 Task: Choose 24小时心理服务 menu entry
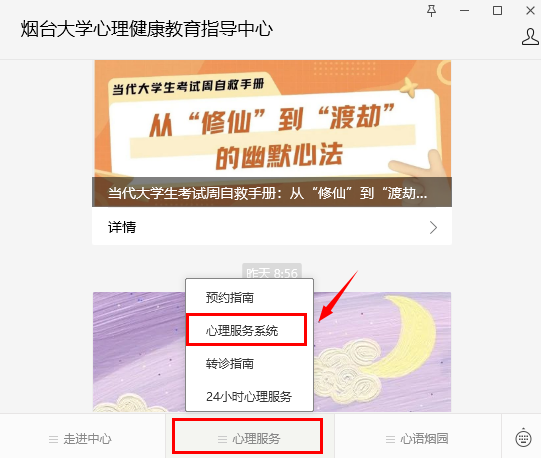click(x=249, y=396)
